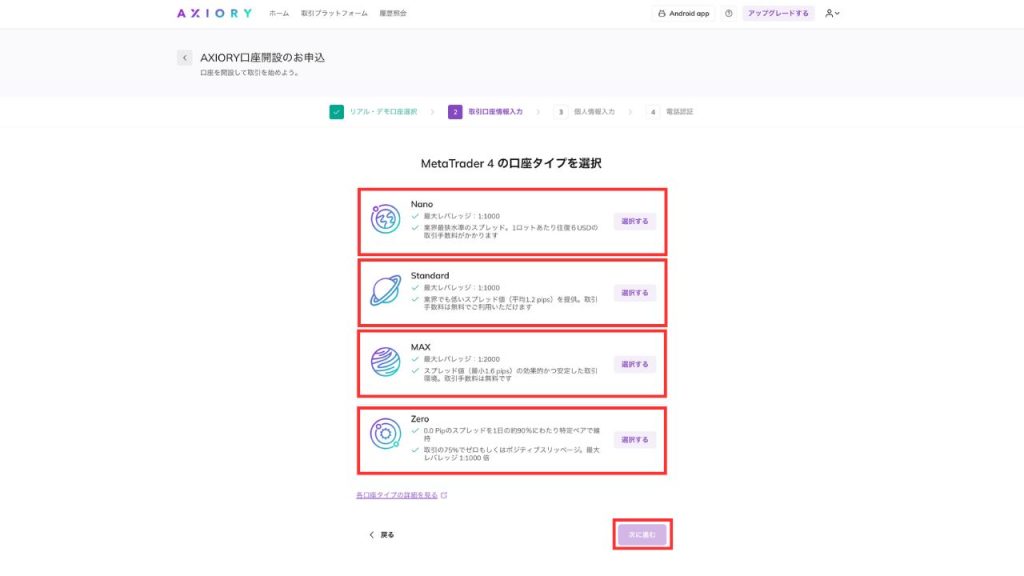This screenshot has height=576, width=1024.
Task: Click the Nano account planet icon
Action: [385, 219]
